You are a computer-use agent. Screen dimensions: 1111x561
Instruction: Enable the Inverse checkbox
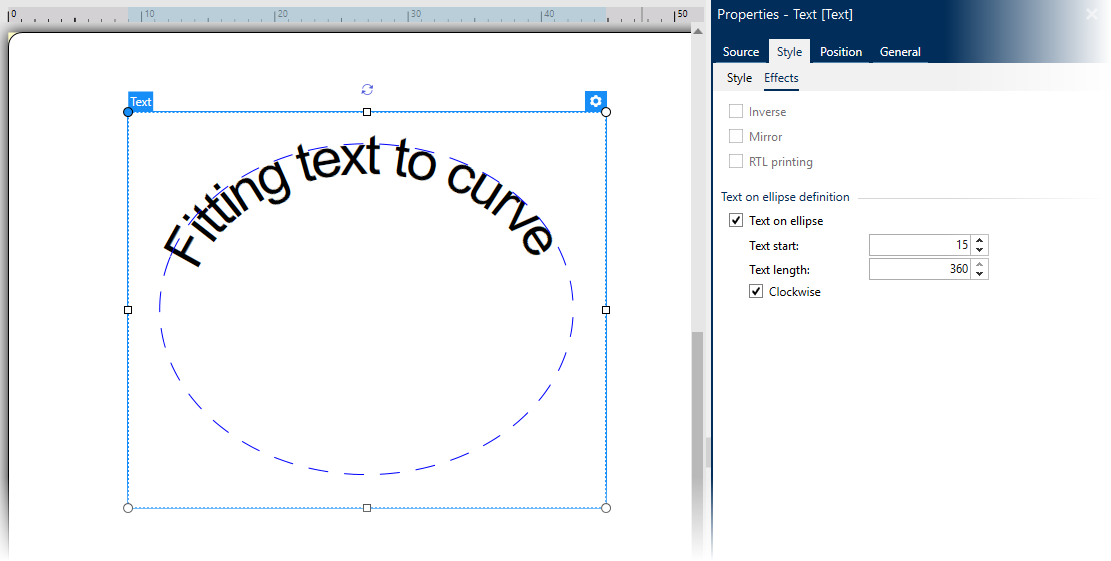(x=736, y=112)
